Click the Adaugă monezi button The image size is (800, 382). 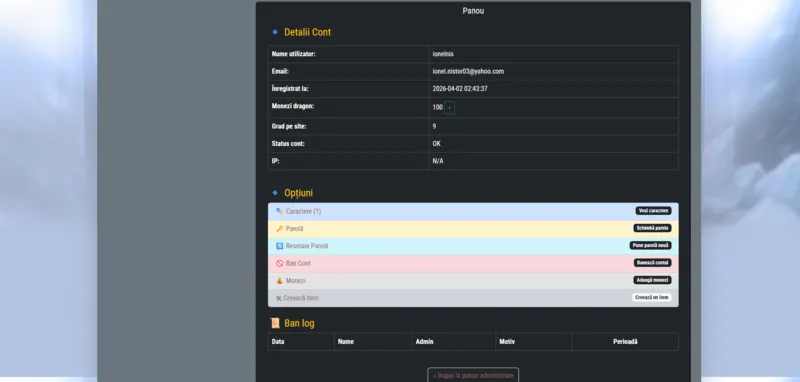coord(652,280)
